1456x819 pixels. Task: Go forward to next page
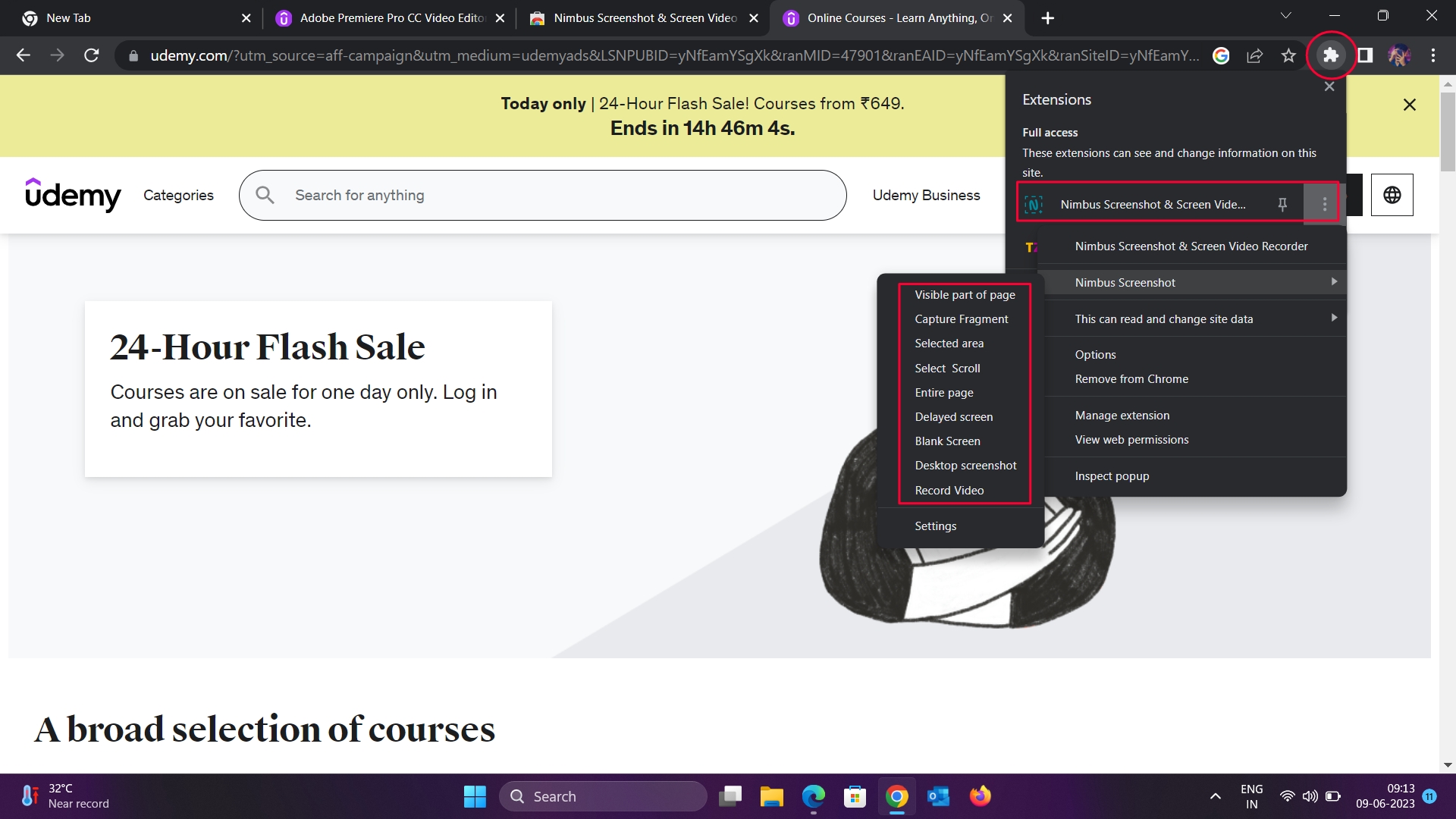tap(58, 55)
